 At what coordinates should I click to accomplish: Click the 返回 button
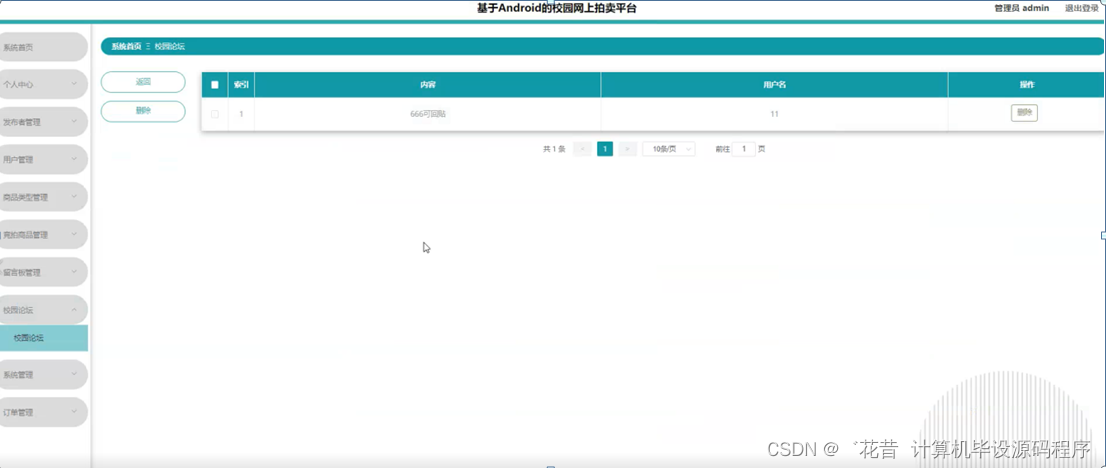(x=143, y=82)
